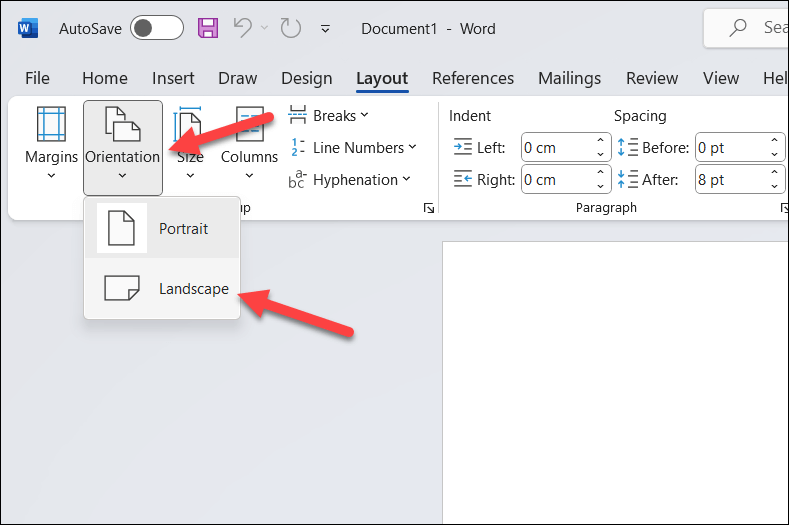Click inside the blank document page
The width and height of the screenshot is (789, 525).
615,383
